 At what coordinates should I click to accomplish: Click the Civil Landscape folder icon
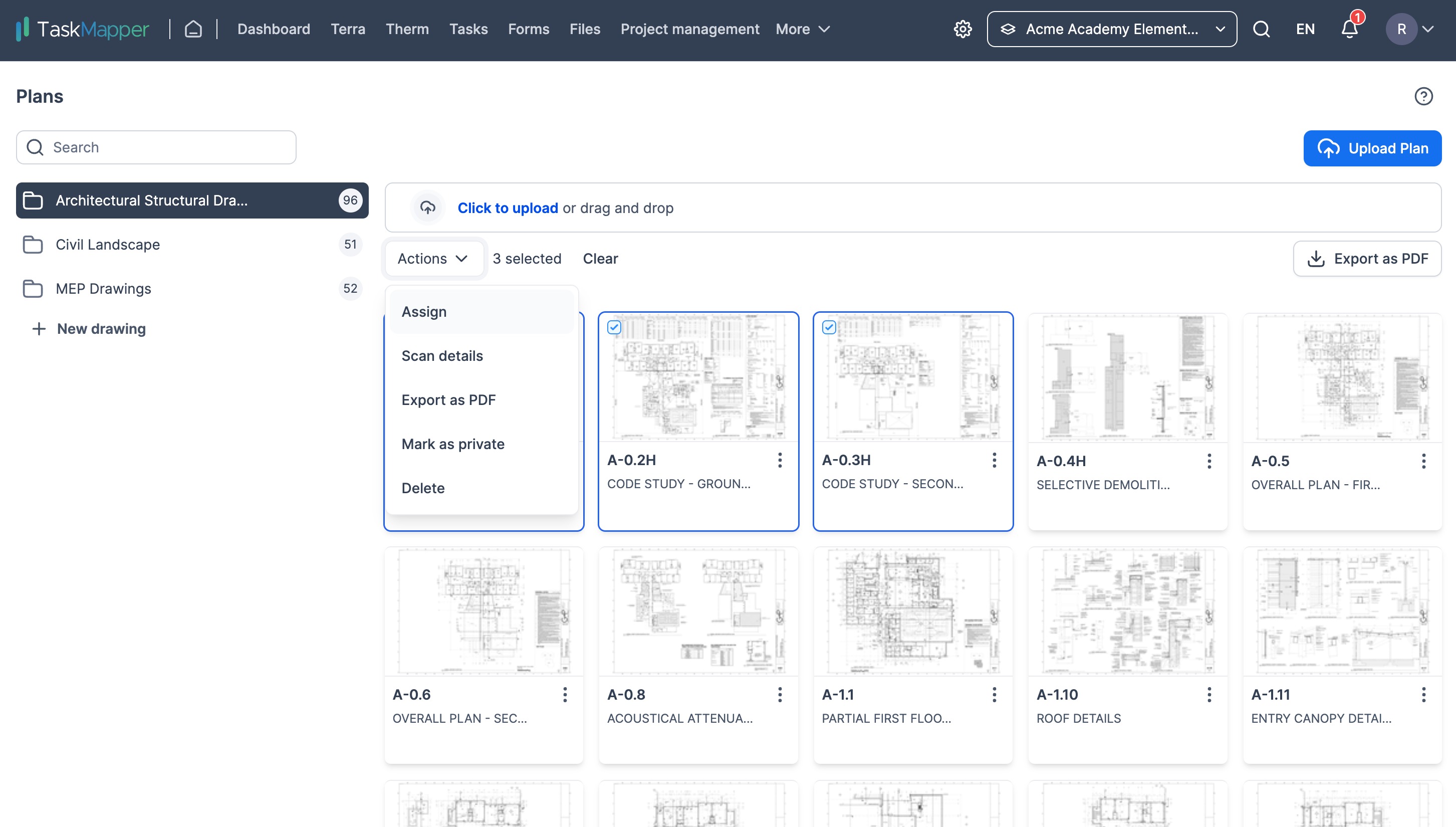(33, 245)
